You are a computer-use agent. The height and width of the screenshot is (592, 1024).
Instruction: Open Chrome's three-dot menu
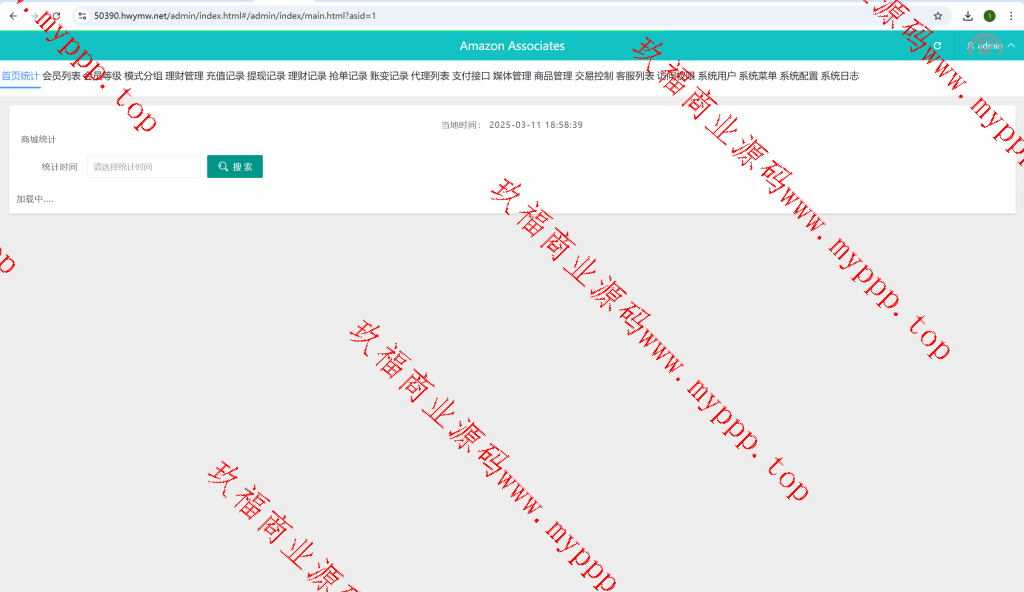(x=1011, y=16)
